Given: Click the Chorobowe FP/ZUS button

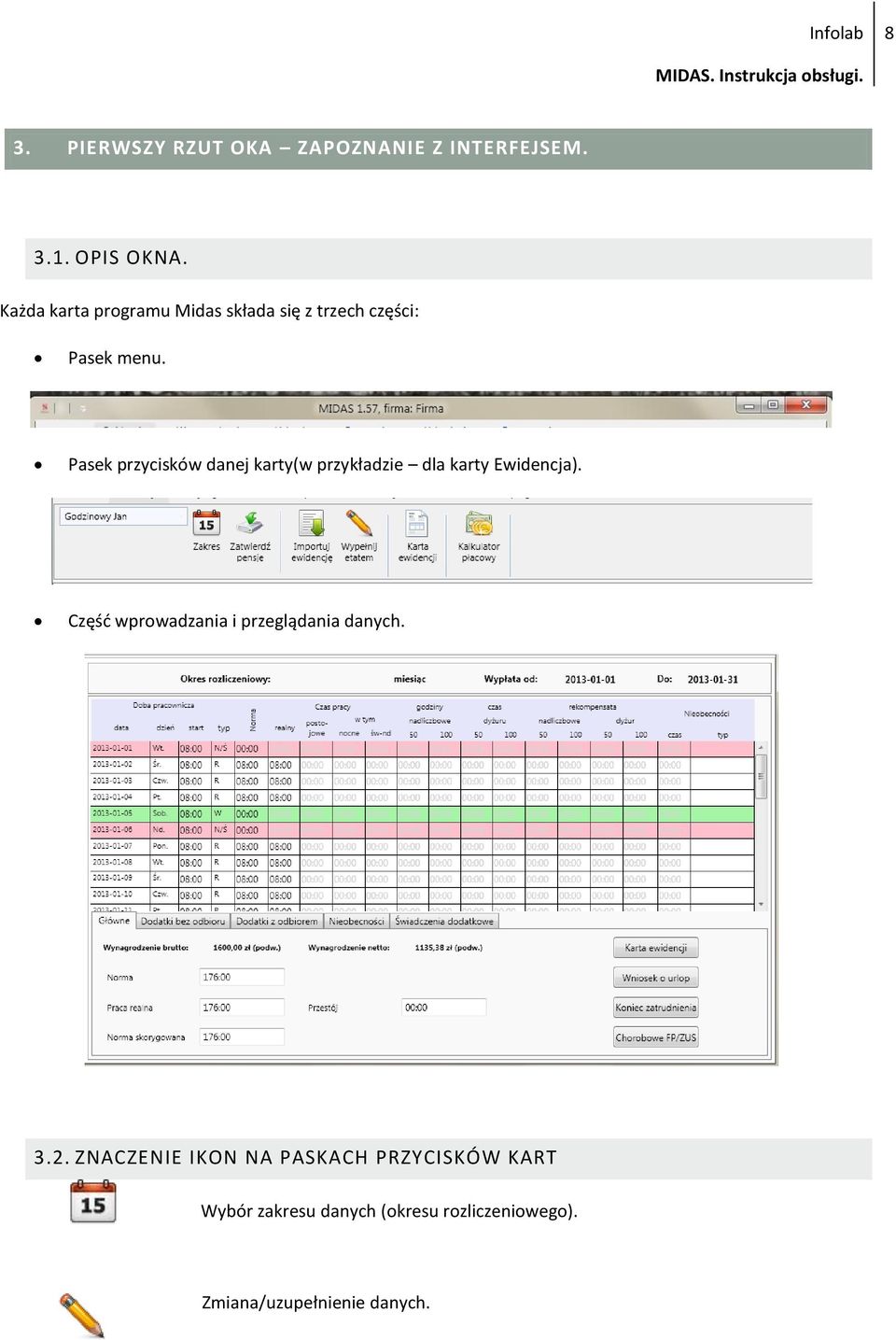Looking at the screenshot, I should tap(655, 1037).
